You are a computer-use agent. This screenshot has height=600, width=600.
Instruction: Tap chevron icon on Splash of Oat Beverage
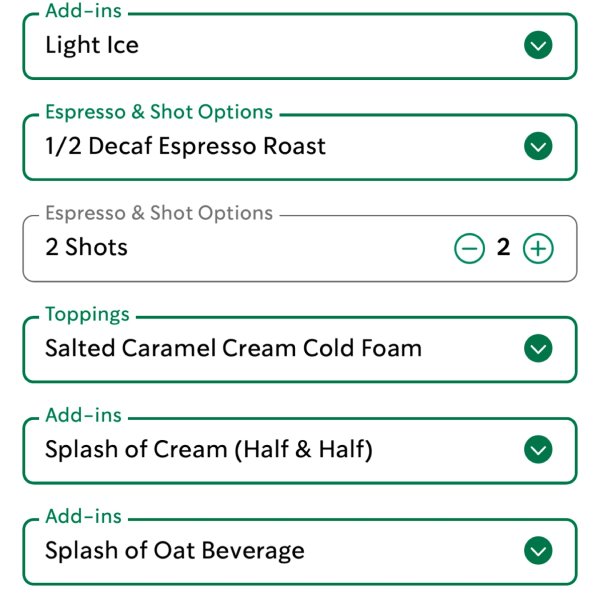538,551
